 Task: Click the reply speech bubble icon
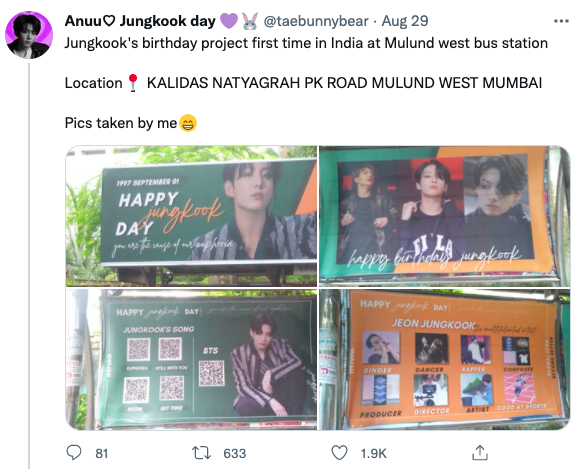click(x=74, y=453)
